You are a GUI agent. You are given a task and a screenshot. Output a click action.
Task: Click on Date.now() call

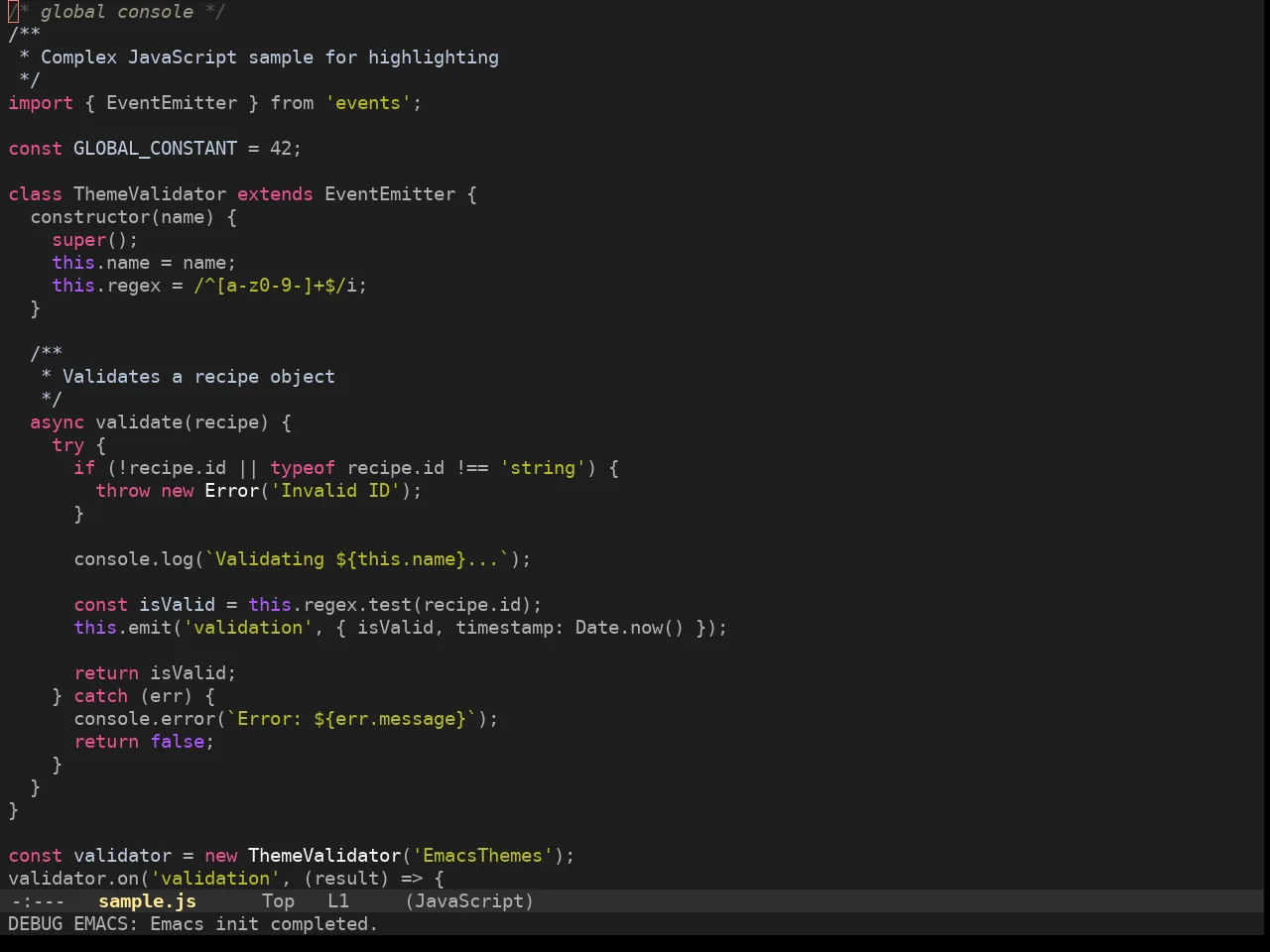pos(630,628)
